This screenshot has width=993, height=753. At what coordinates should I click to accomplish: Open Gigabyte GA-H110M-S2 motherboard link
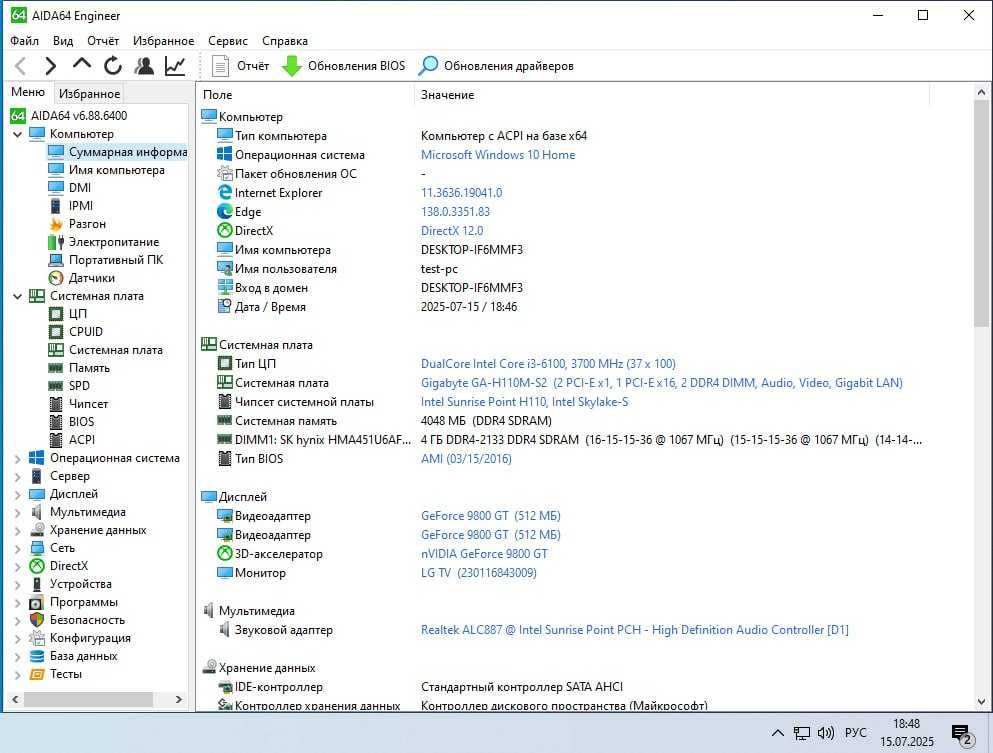click(662, 383)
